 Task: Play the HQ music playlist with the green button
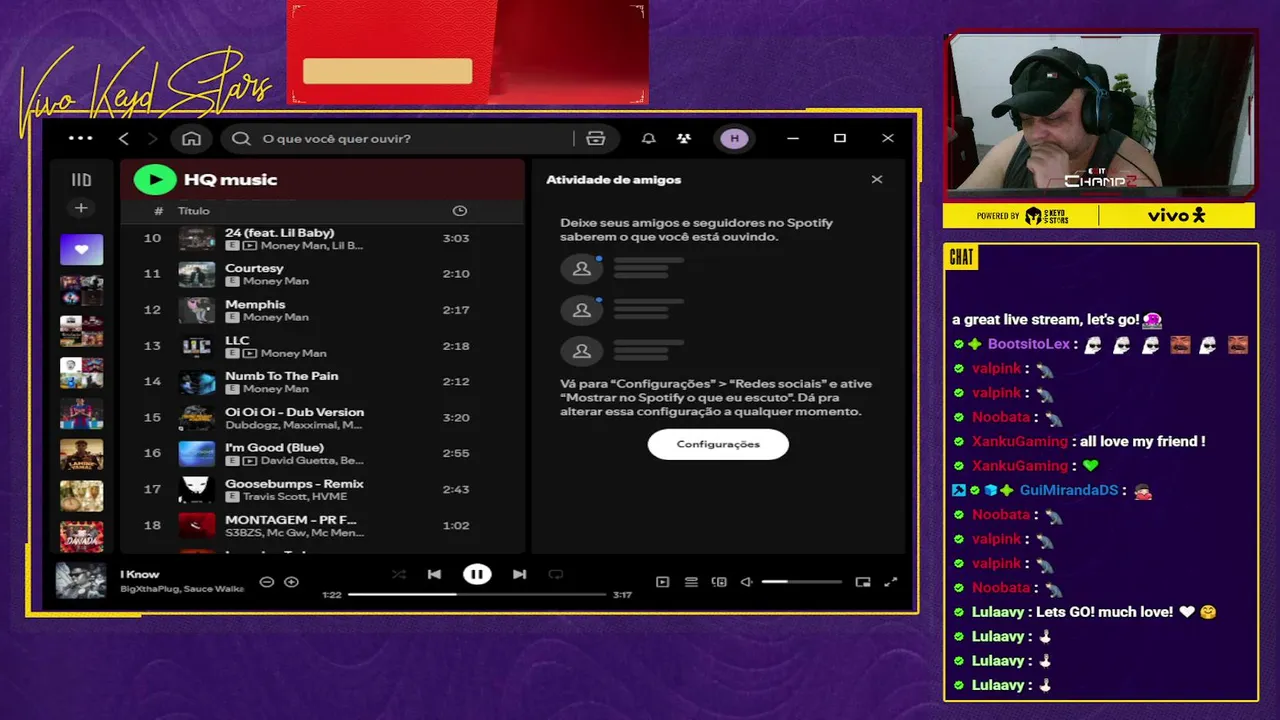pos(154,180)
